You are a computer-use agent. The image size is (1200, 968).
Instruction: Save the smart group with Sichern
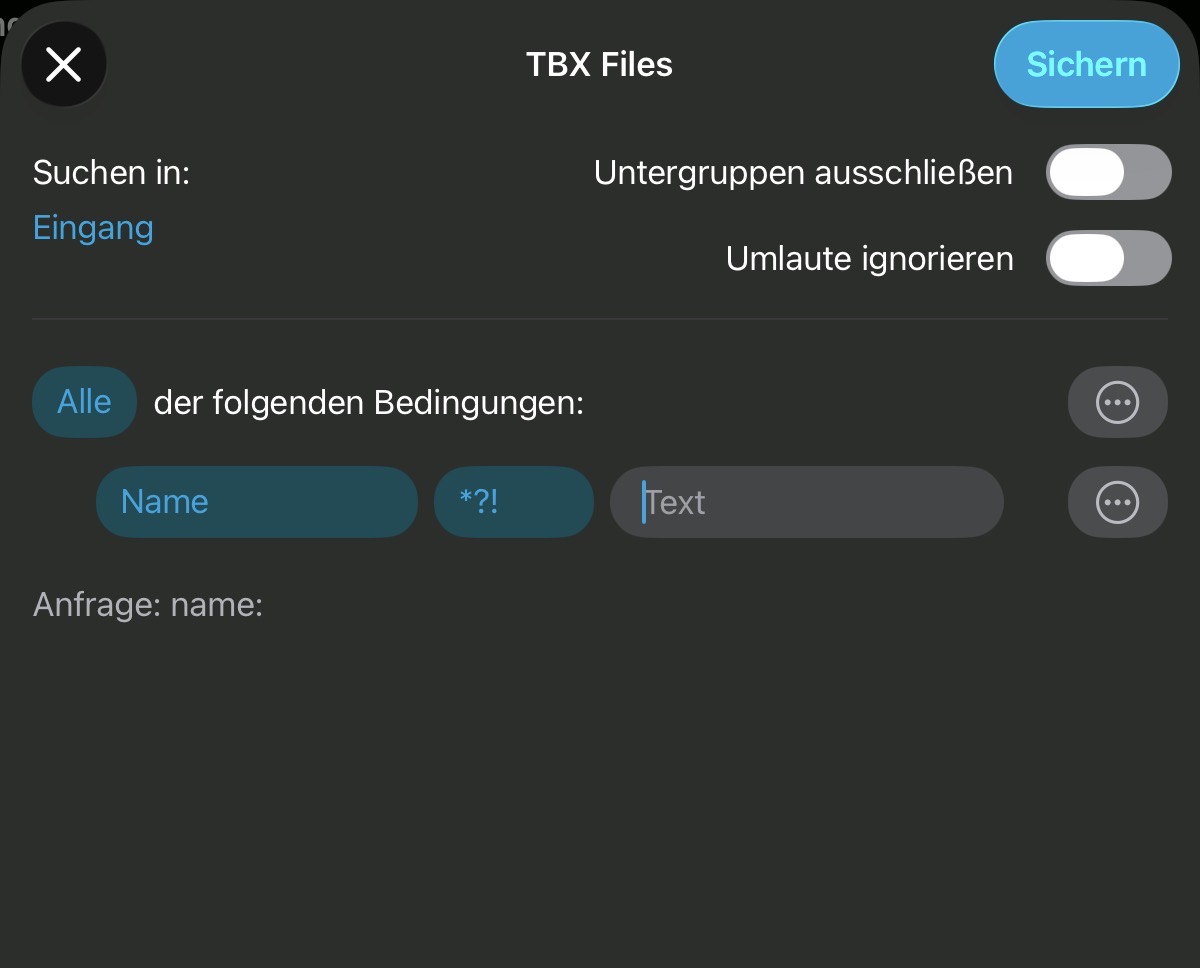click(1086, 65)
